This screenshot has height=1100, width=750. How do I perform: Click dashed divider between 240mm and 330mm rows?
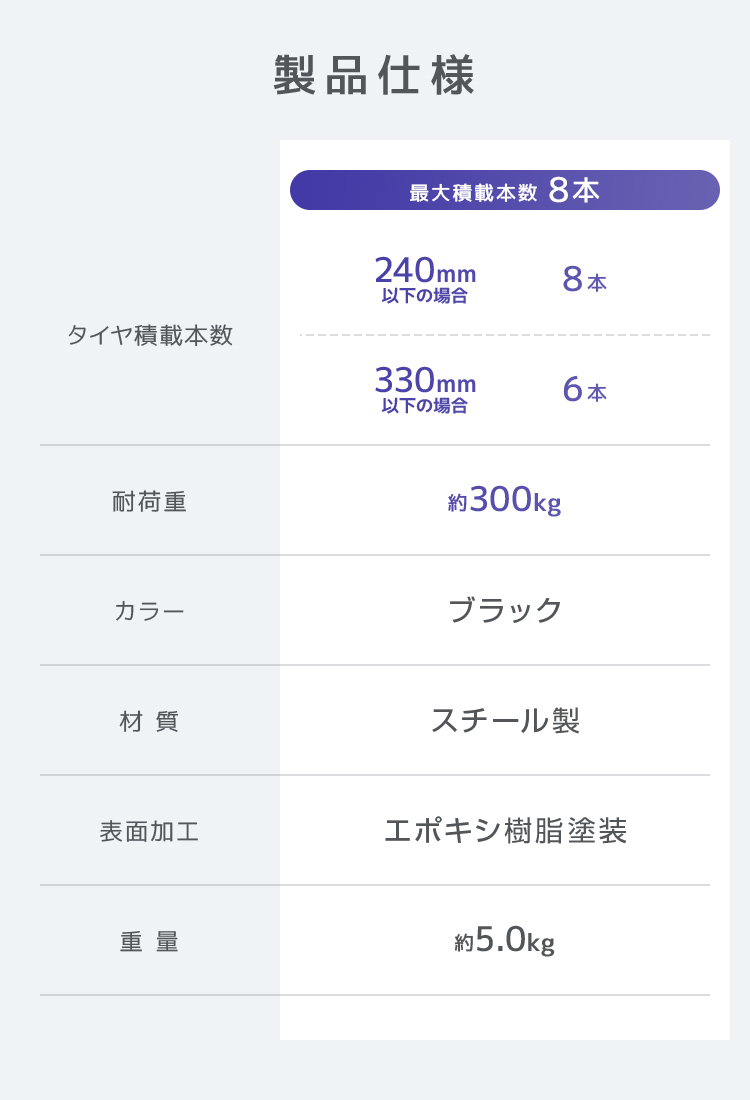tap(504, 335)
